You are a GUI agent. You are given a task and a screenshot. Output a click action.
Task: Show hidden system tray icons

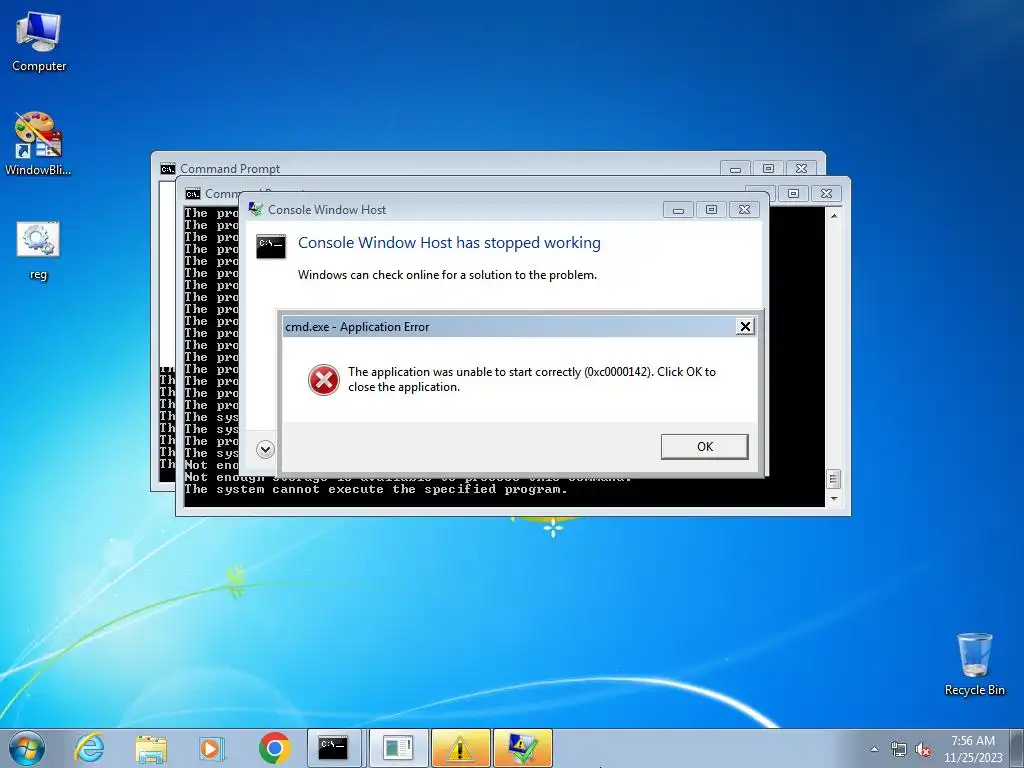pyautogui.click(x=874, y=749)
